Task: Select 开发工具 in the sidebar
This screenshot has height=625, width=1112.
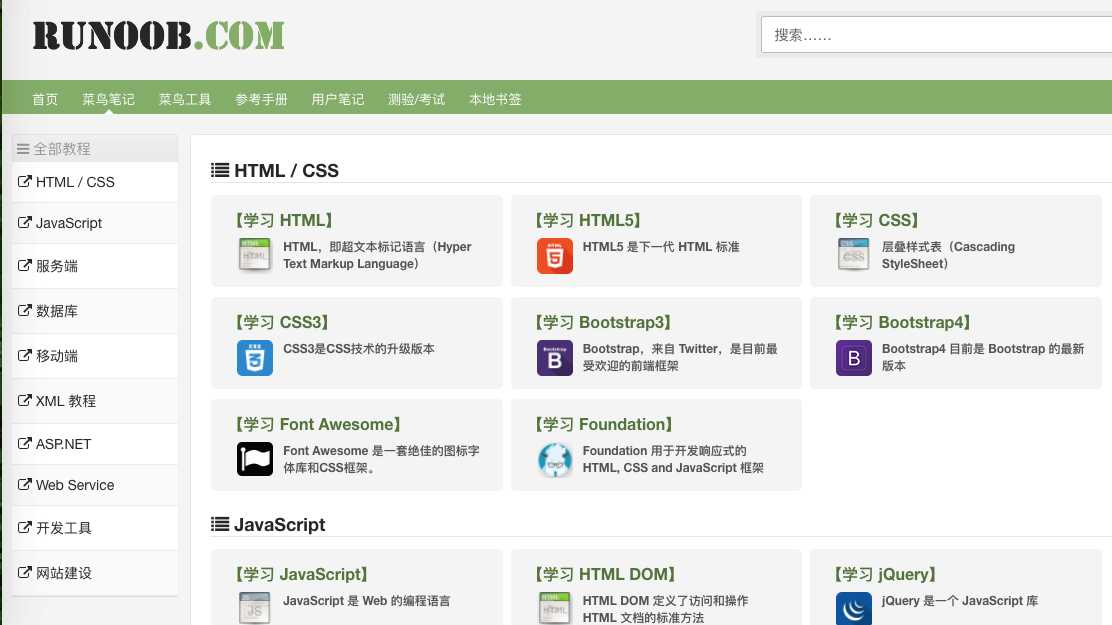Action: [95, 528]
